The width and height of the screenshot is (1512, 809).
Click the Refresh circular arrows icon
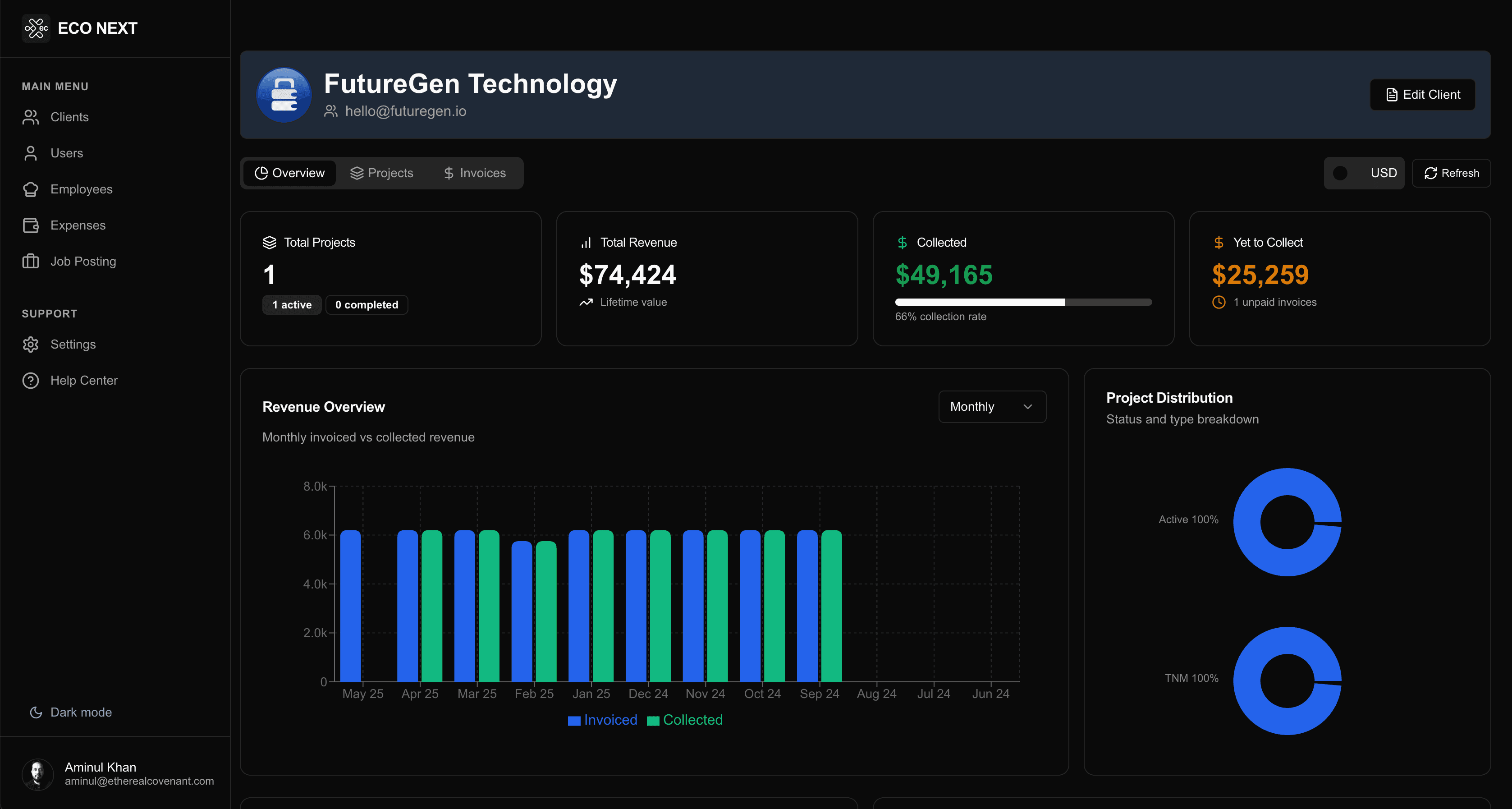click(x=1430, y=173)
